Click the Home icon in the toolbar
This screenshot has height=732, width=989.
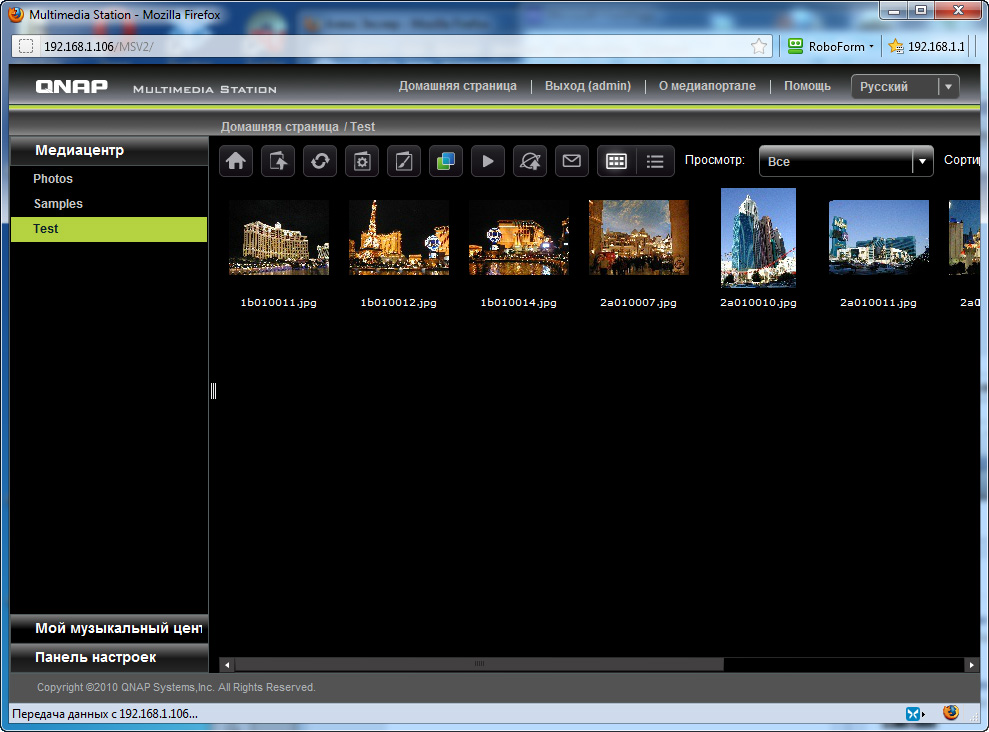(x=236, y=161)
